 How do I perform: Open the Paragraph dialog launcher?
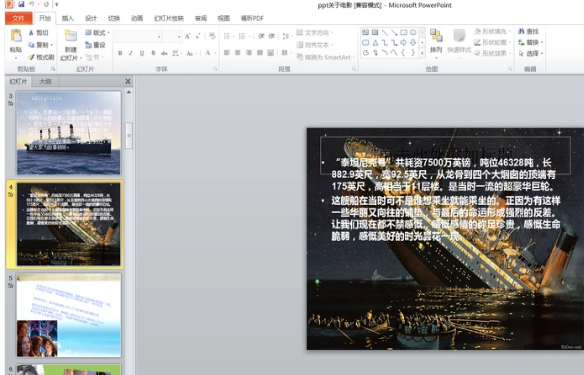click(x=354, y=69)
